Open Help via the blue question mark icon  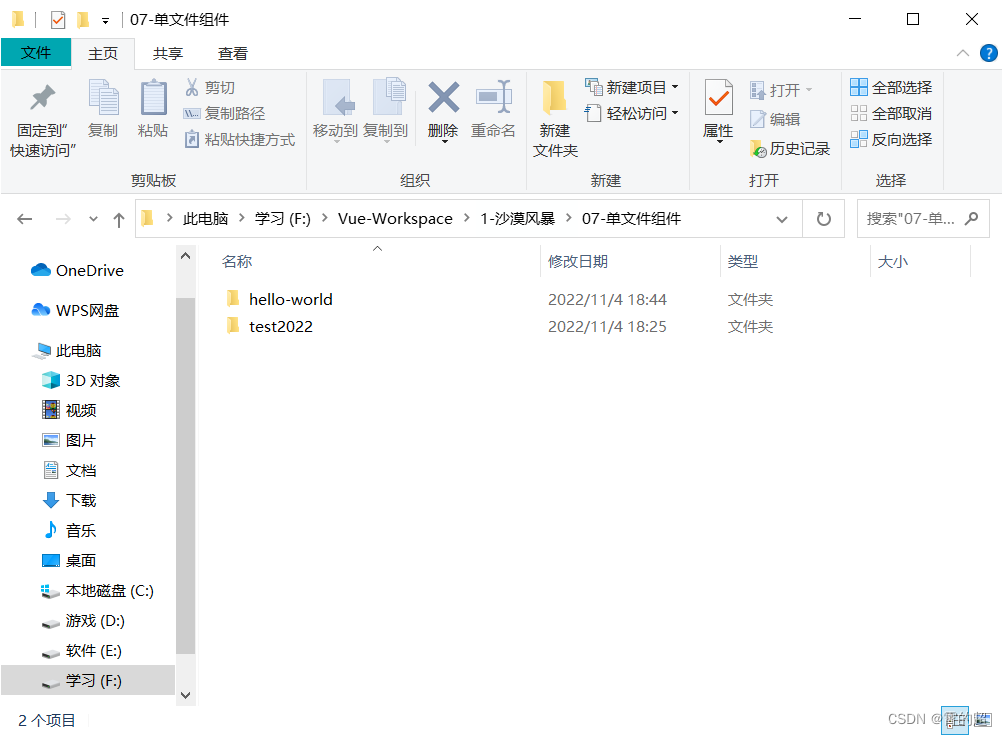(x=990, y=53)
